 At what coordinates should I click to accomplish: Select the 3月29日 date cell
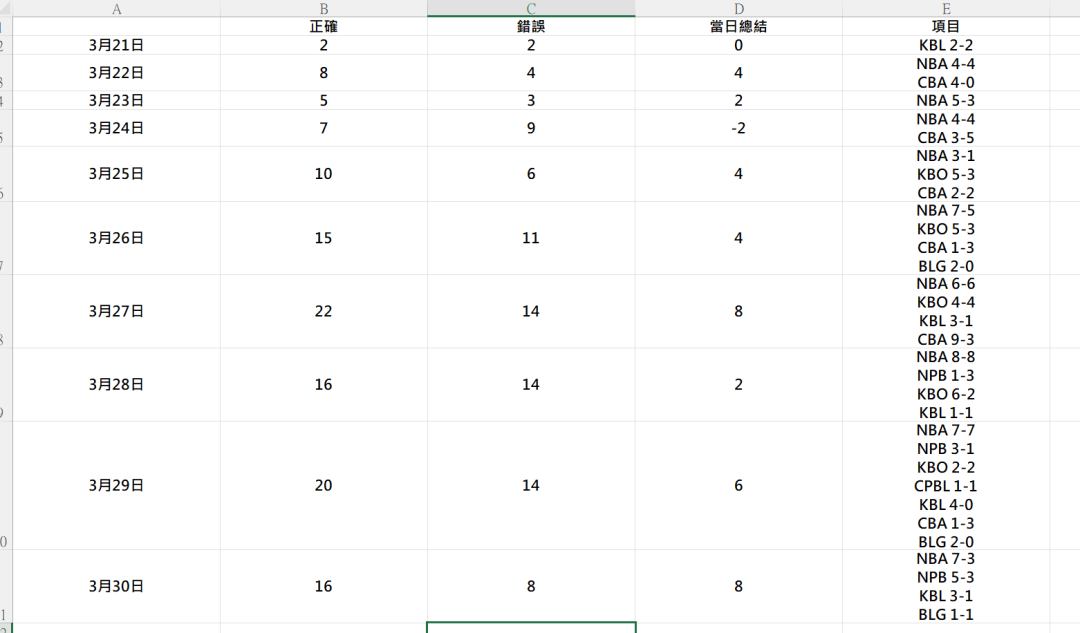pos(116,486)
